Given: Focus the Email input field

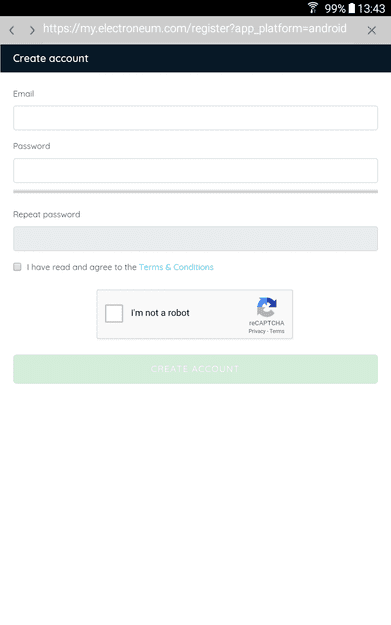Looking at the screenshot, I should pos(195,118).
